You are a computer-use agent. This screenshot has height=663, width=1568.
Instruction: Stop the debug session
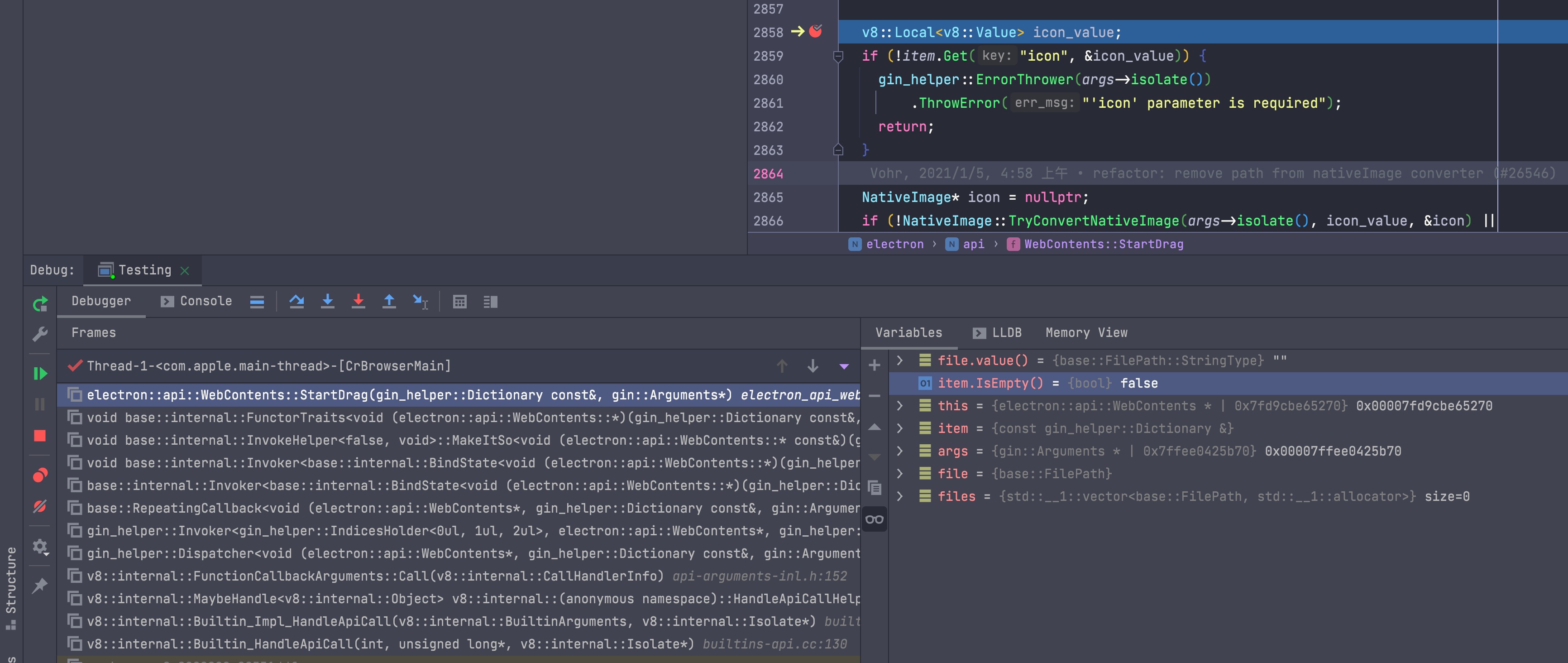[x=40, y=436]
